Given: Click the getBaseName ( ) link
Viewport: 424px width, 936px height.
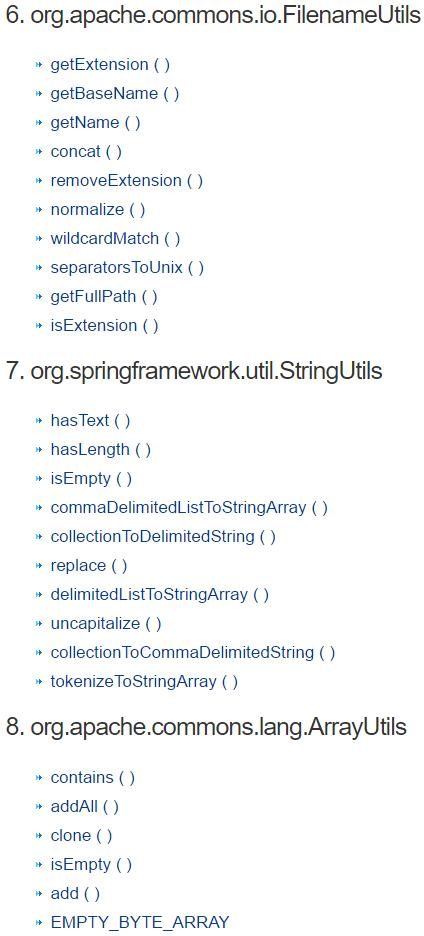Looking at the screenshot, I should pos(115,94).
